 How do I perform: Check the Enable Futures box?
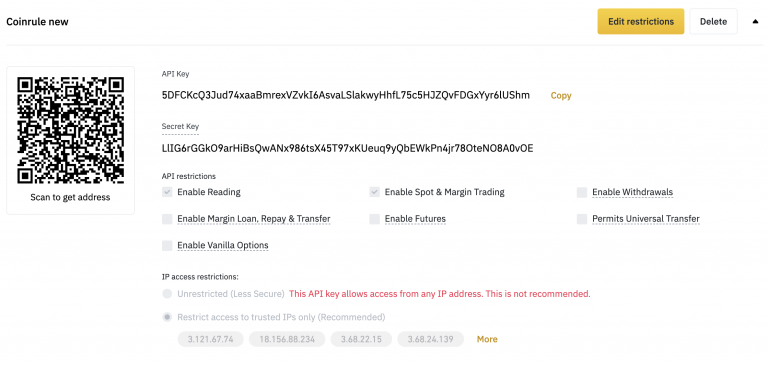point(375,219)
